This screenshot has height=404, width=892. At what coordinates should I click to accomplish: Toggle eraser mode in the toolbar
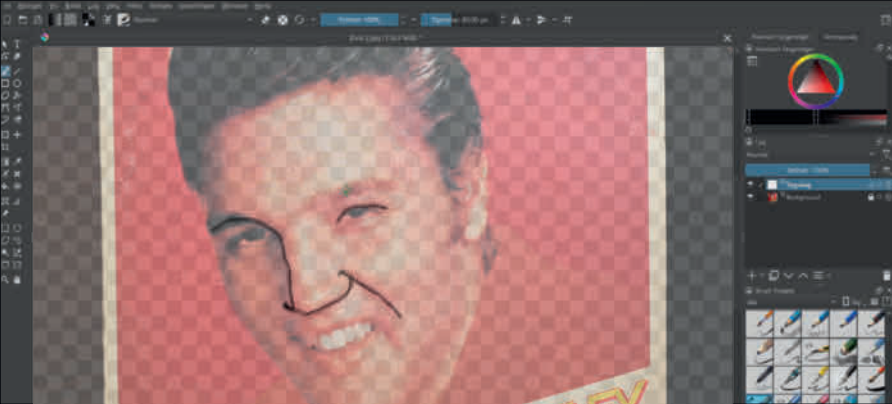click(265, 20)
